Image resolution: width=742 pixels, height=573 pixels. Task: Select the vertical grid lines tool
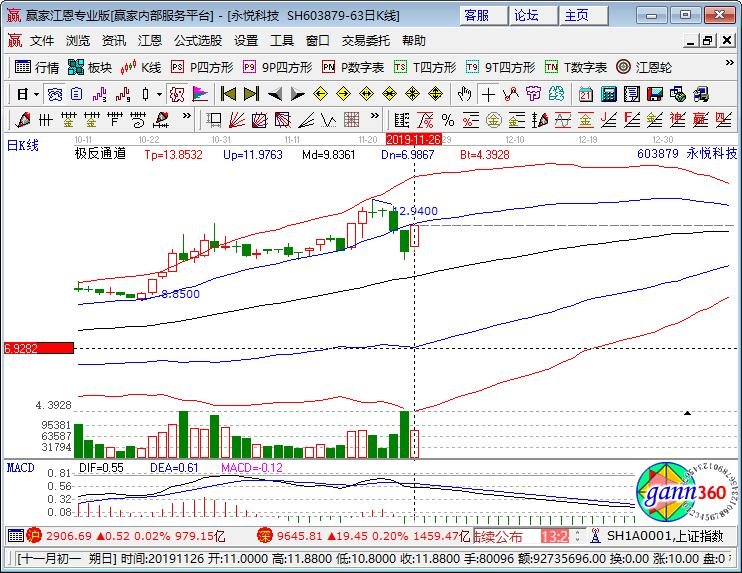coord(45,120)
